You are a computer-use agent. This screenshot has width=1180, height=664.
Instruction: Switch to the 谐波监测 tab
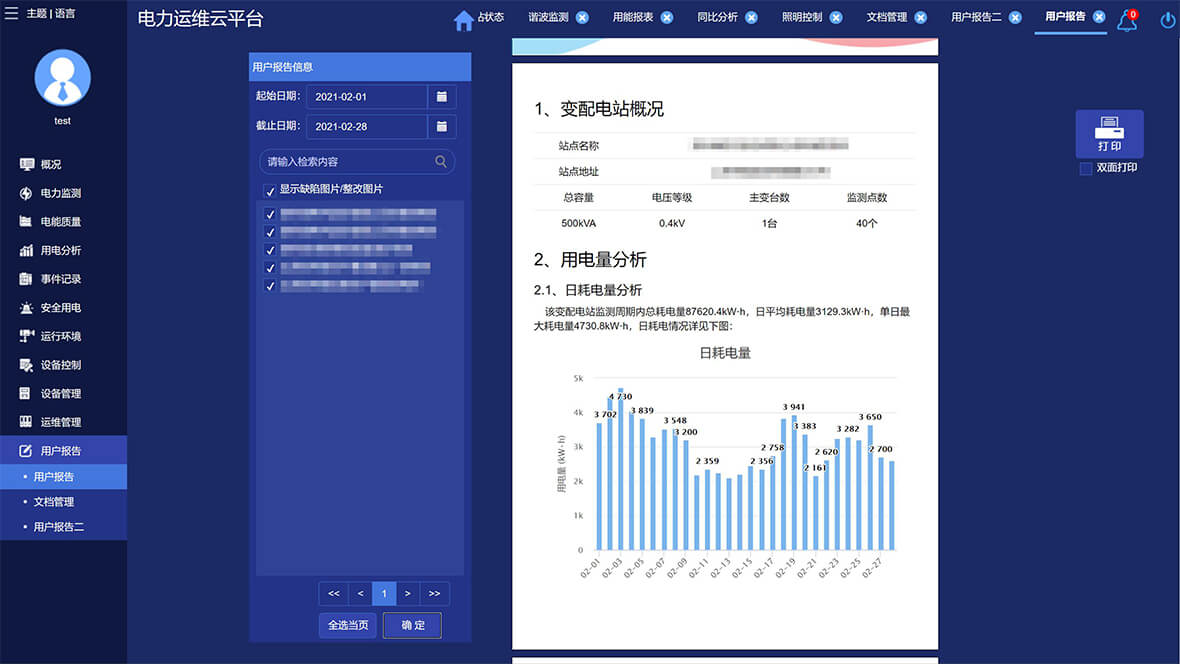tap(547, 17)
